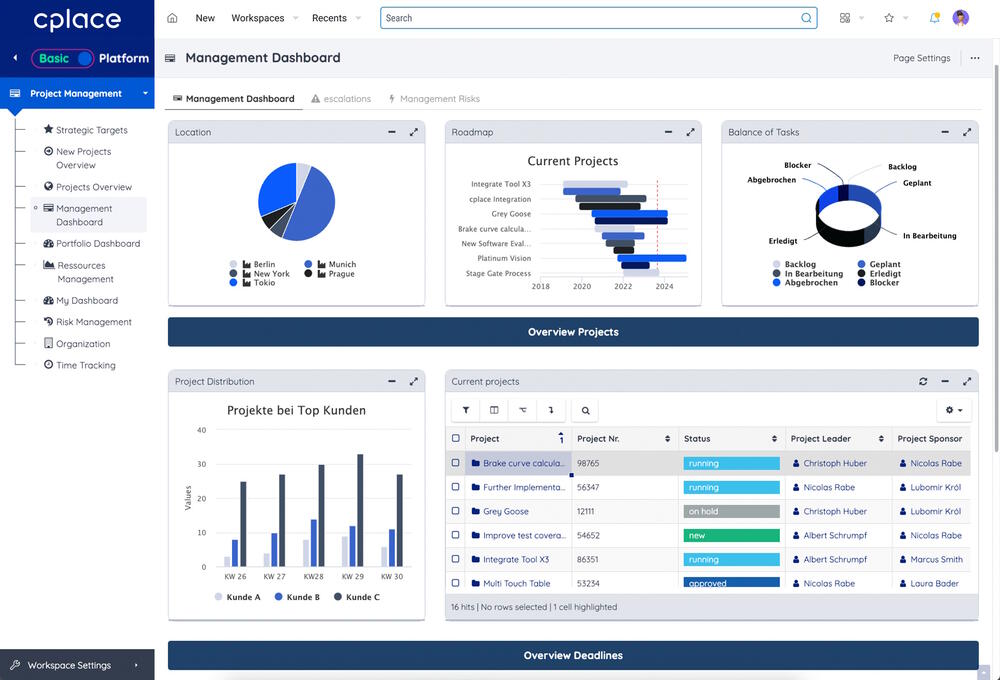Open the notifications bell
The image size is (1000, 680).
(x=934, y=18)
